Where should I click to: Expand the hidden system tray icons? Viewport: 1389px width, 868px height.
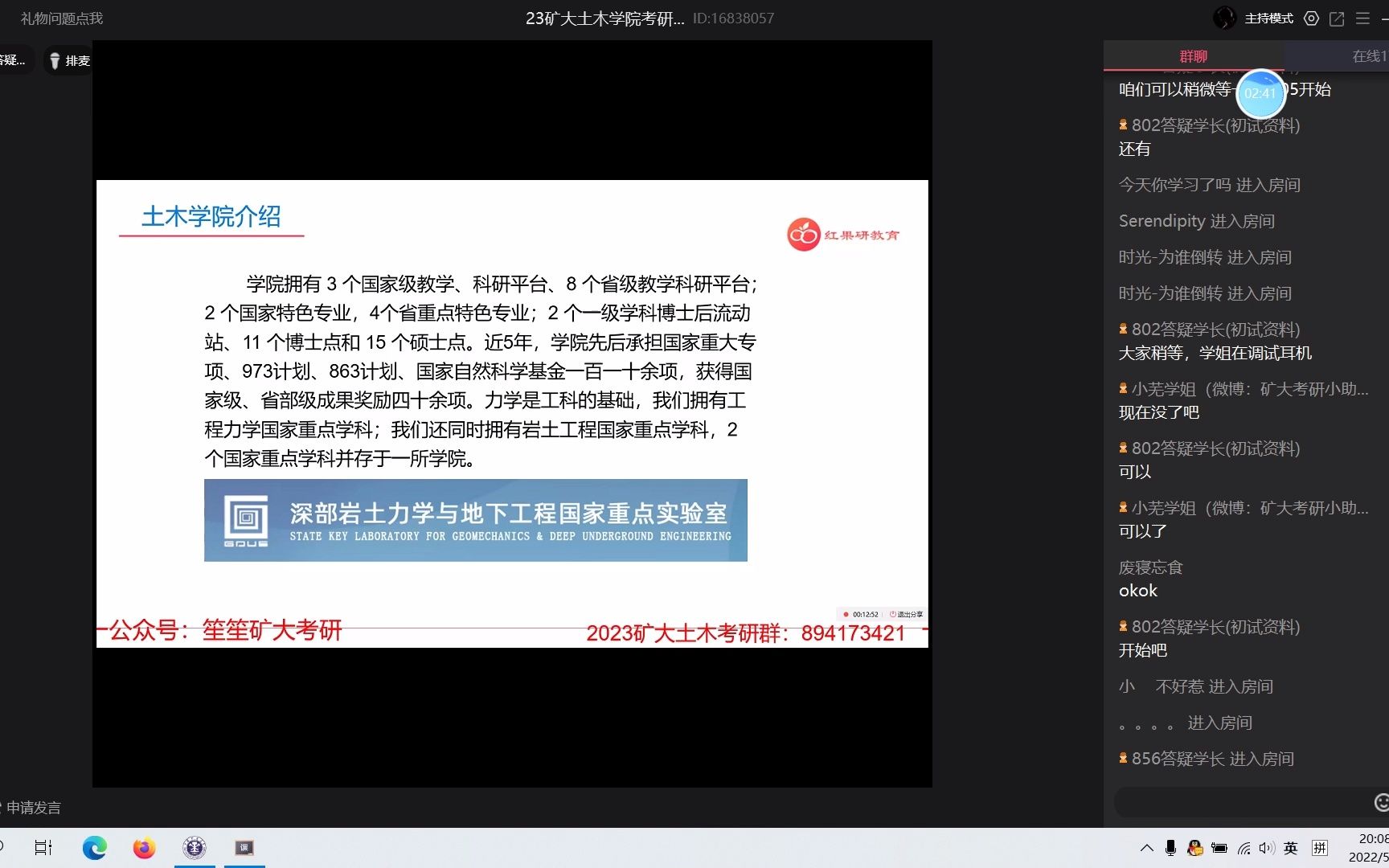tap(1147, 848)
